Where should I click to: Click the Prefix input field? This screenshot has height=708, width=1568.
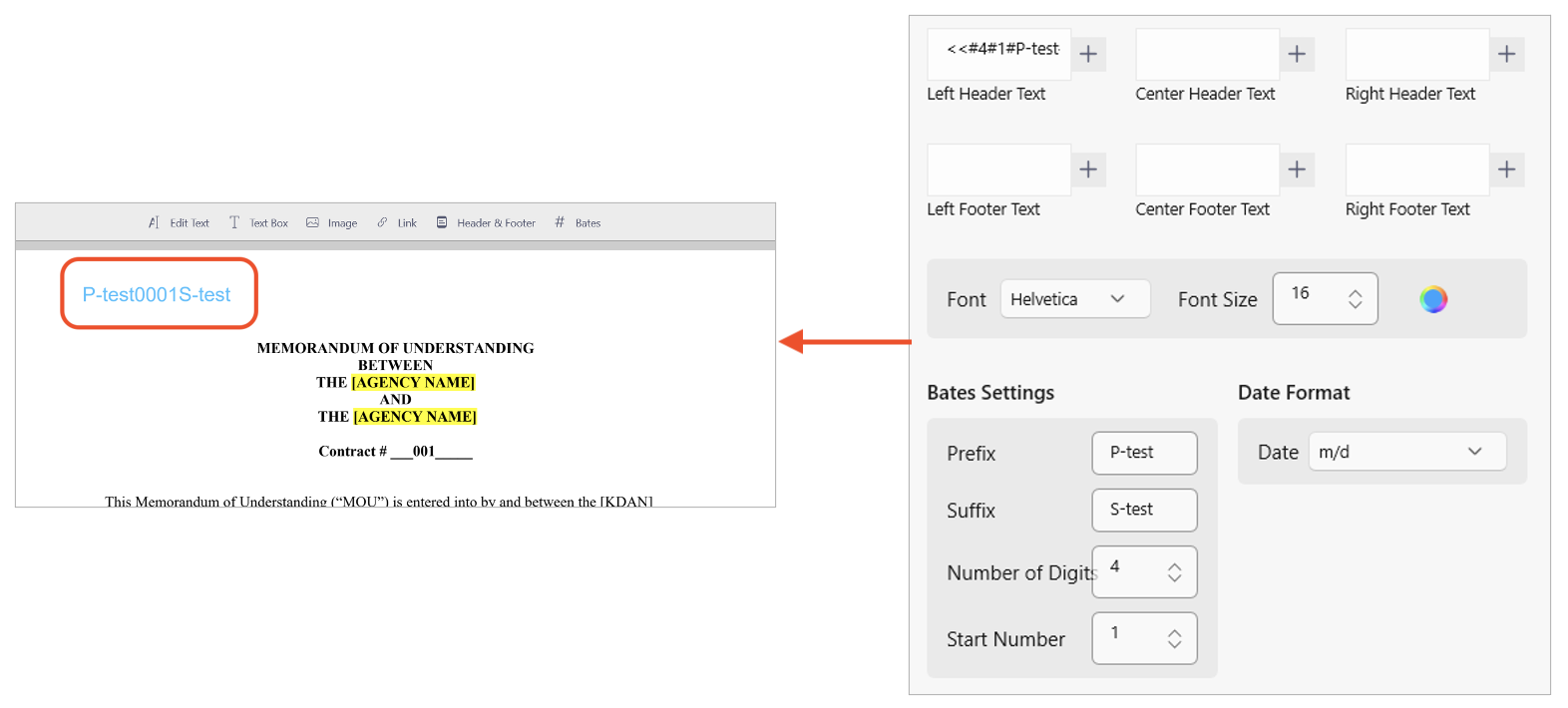pos(1143,453)
